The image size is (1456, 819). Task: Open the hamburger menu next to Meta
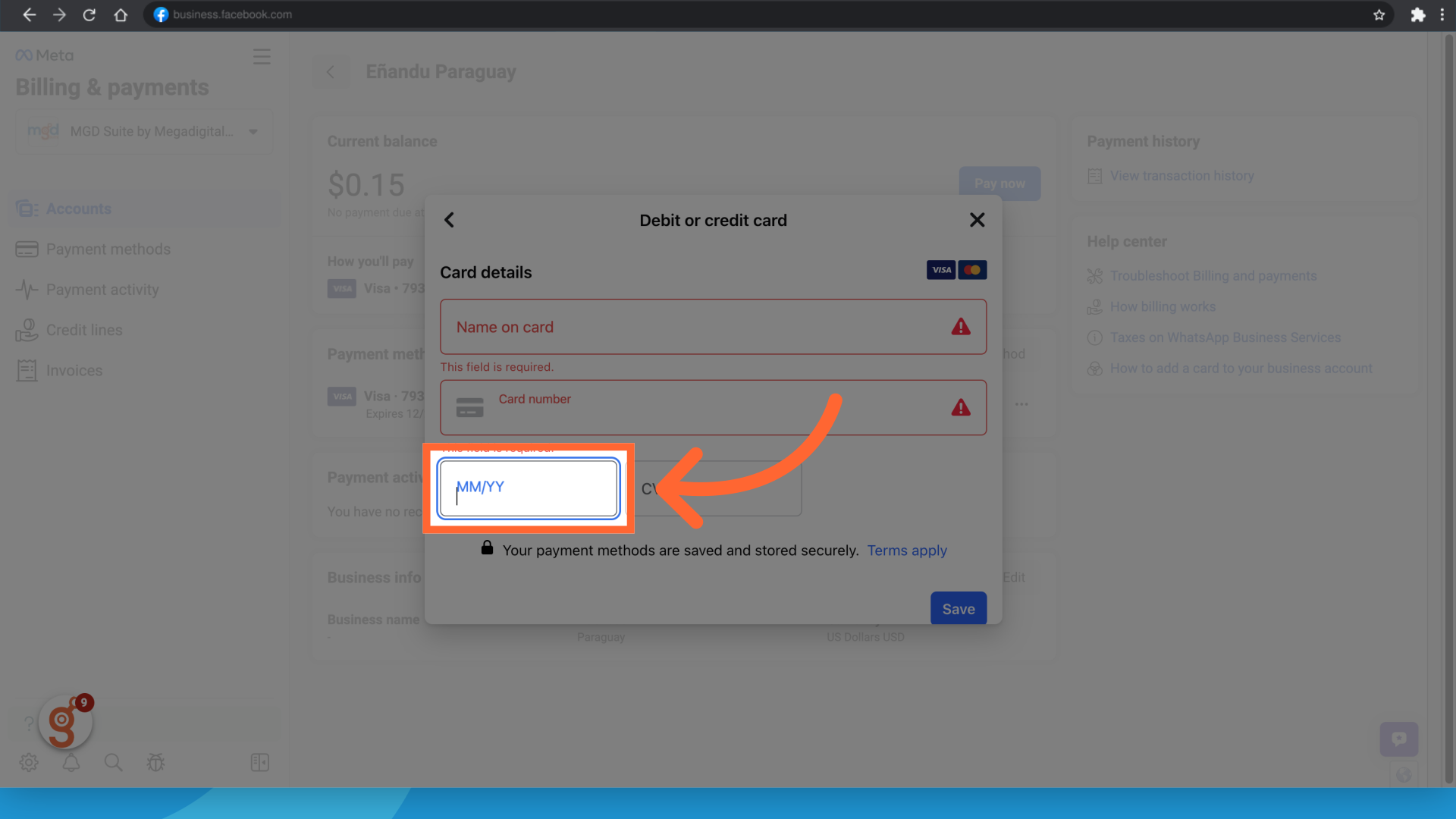click(x=262, y=57)
